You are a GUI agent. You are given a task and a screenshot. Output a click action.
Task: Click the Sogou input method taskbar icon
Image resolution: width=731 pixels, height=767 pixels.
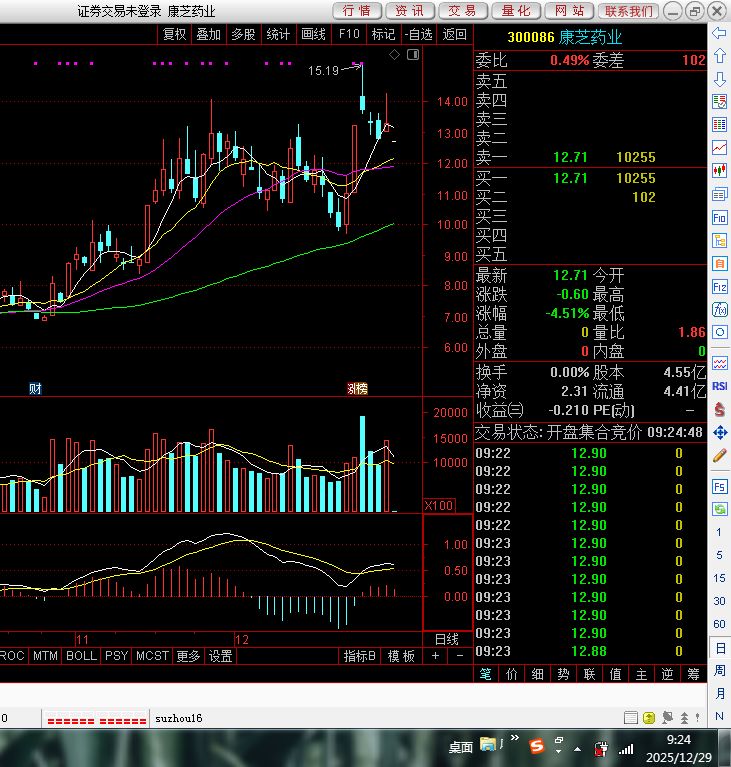(x=537, y=746)
